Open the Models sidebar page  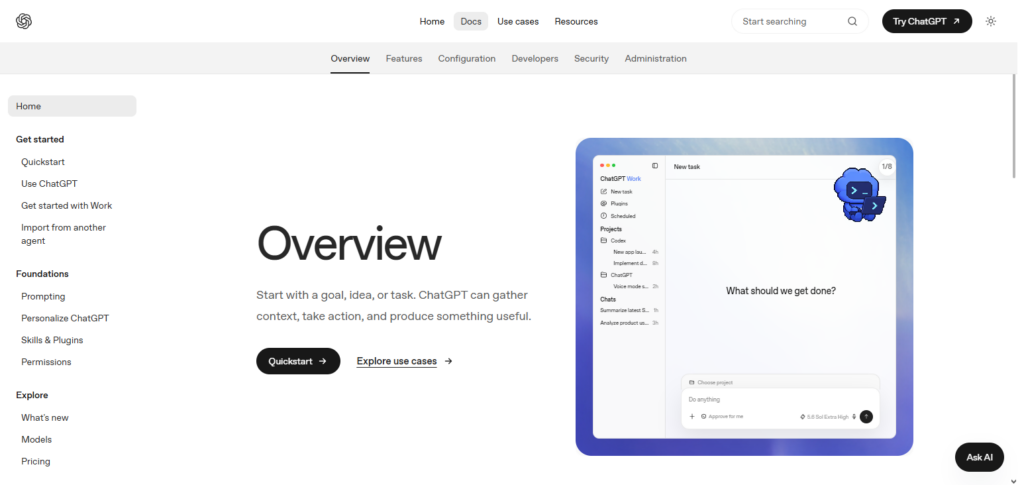[36, 439]
